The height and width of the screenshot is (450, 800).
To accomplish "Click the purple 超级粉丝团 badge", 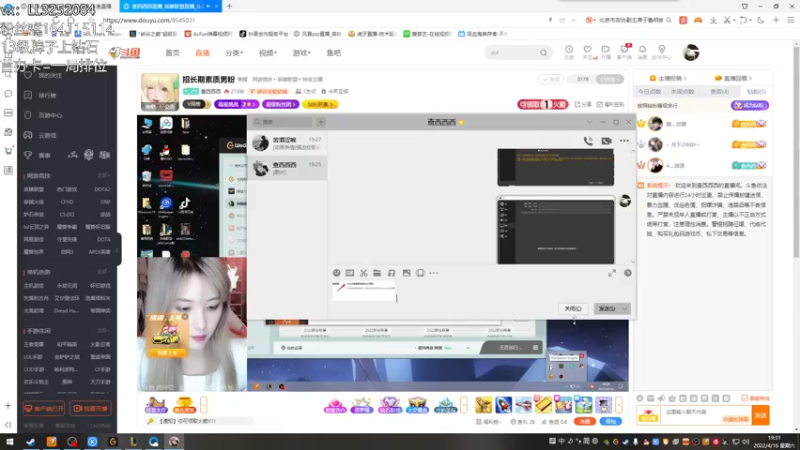I will point(281,104).
